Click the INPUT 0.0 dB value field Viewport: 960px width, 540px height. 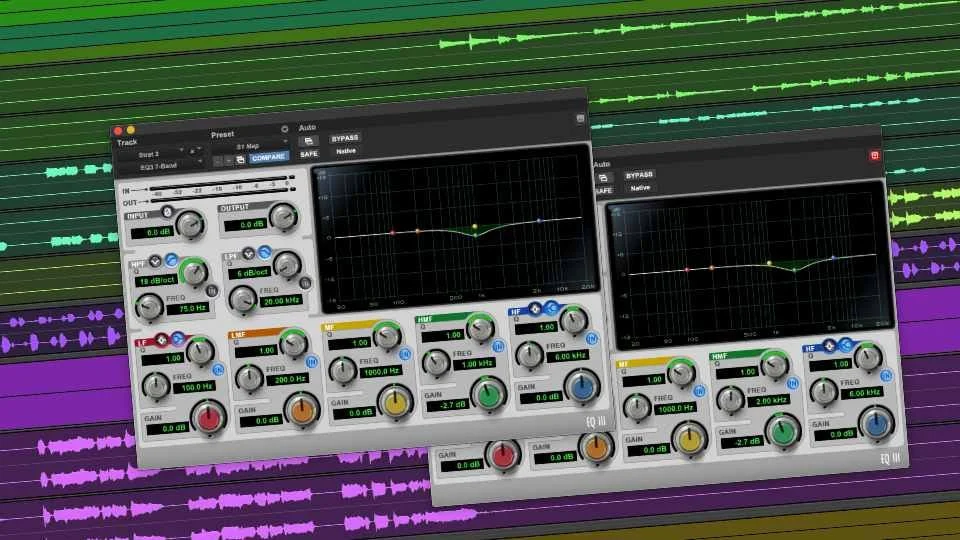153,233
